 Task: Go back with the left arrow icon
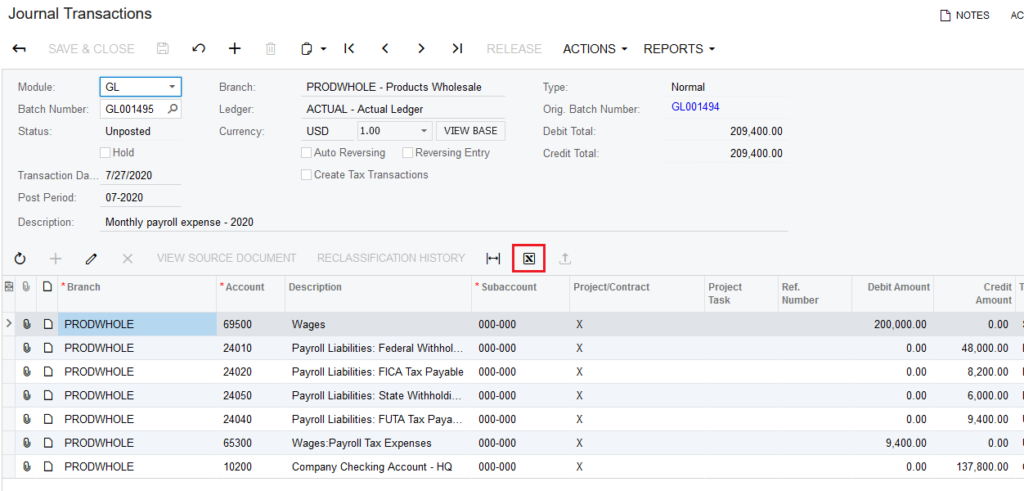(20, 49)
